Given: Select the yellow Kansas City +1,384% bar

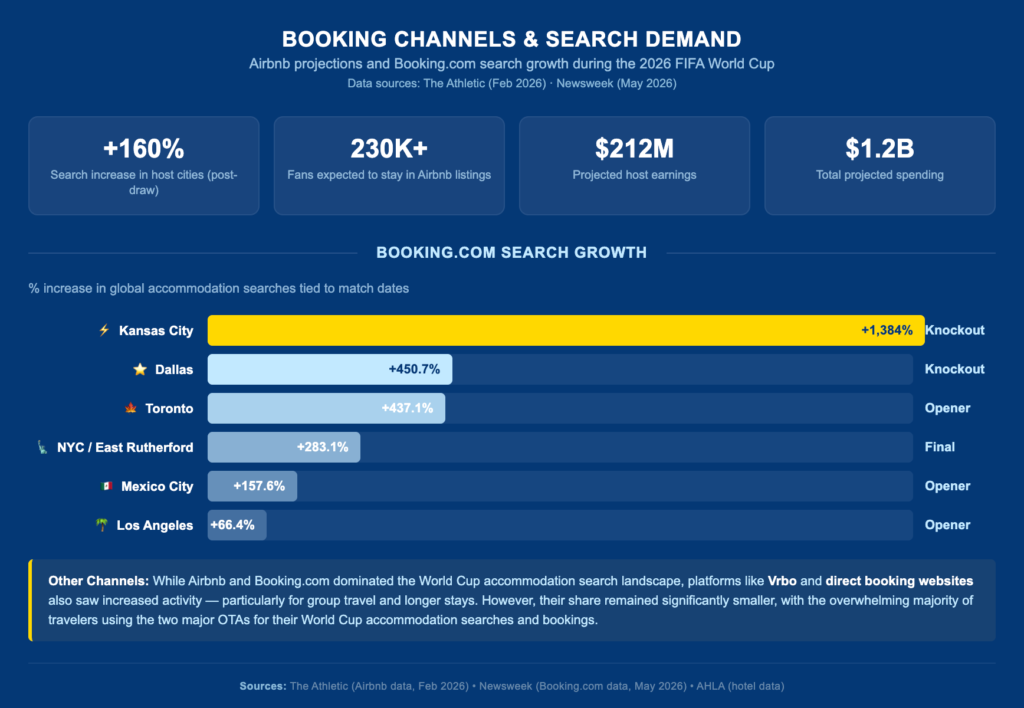Looking at the screenshot, I should [x=566, y=330].
